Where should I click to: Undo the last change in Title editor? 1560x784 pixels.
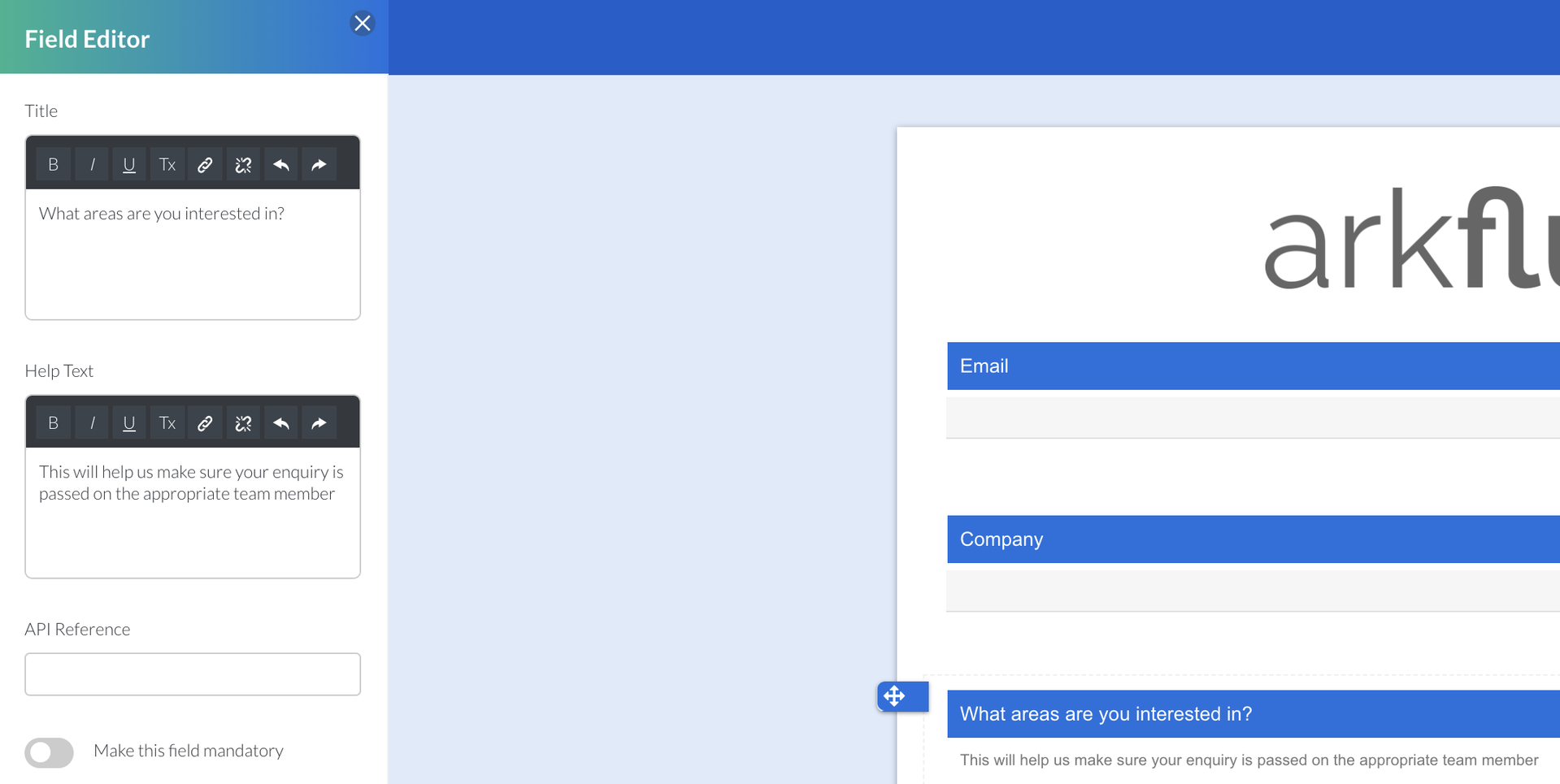(280, 163)
